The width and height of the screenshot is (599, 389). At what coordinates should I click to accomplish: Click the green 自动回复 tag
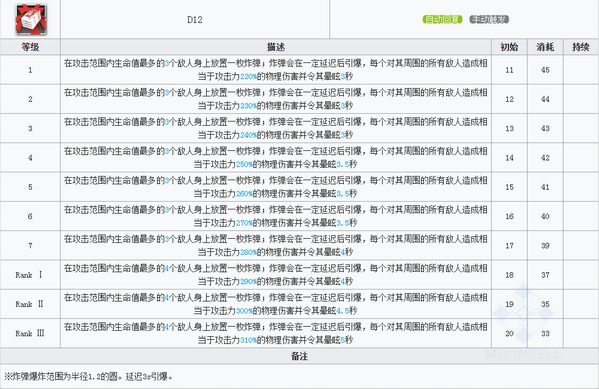pyautogui.click(x=442, y=19)
